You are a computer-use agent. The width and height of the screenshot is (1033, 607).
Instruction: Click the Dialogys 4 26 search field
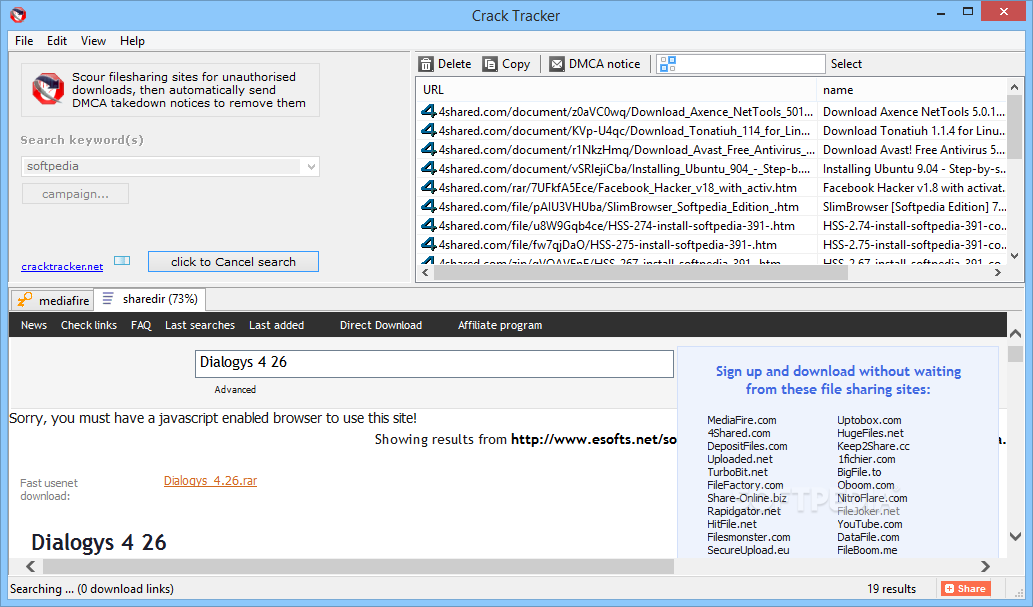[434, 364]
